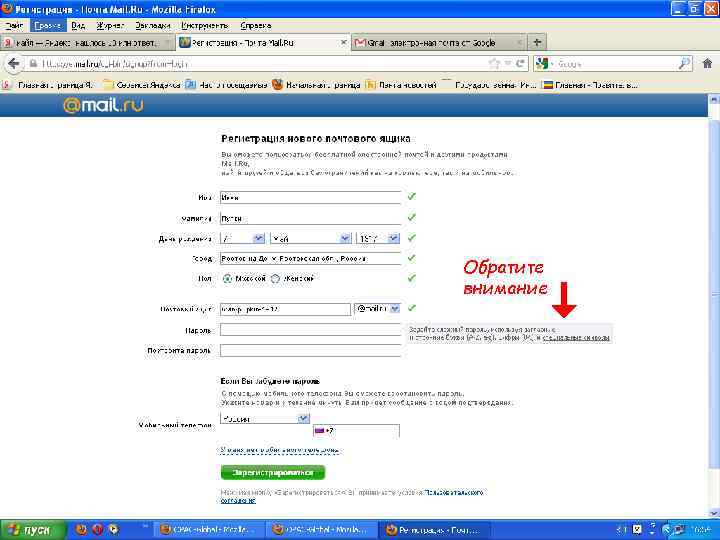Open the most visited bookmark
This screenshot has width=720, height=540.
coord(226,85)
